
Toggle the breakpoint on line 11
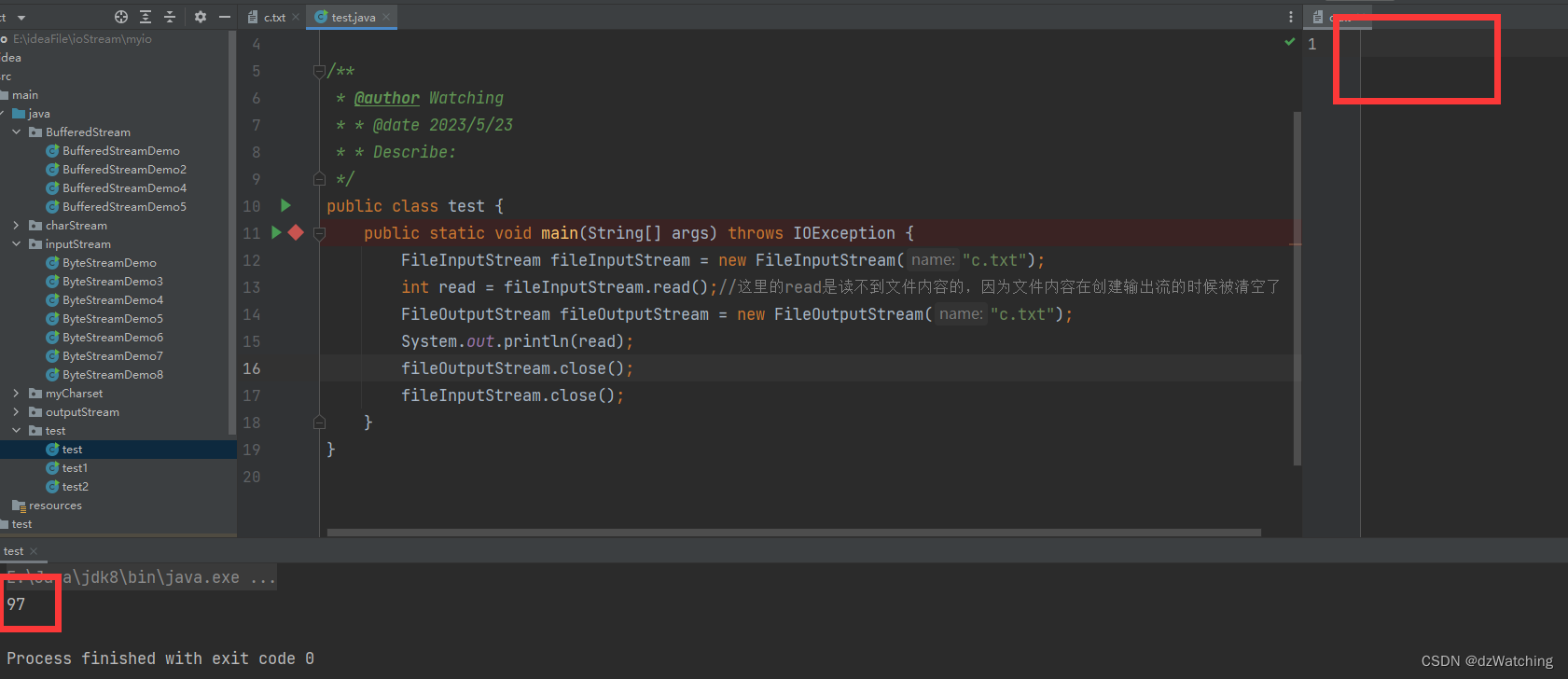(x=296, y=232)
